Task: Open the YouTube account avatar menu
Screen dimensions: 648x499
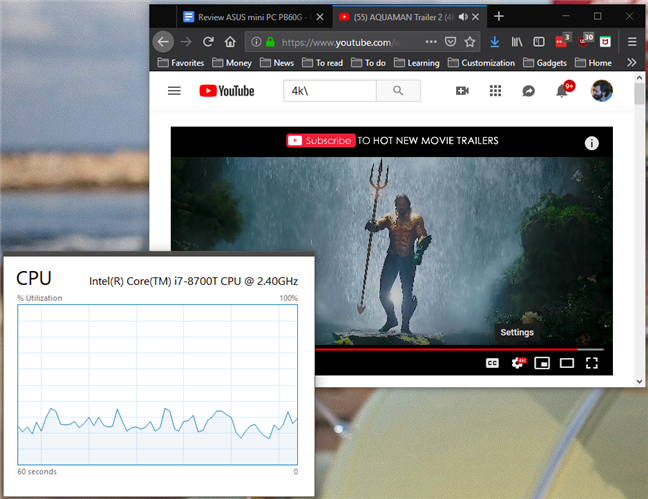Action: click(x=601, y=91)
